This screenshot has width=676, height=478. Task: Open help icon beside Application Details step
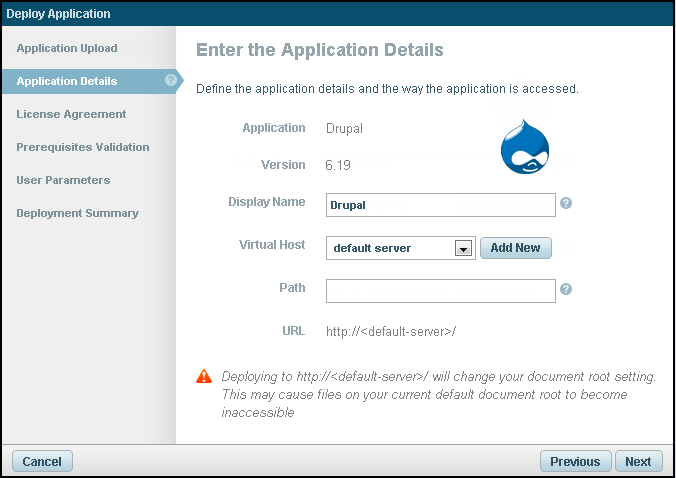click(x=171, y=81)
